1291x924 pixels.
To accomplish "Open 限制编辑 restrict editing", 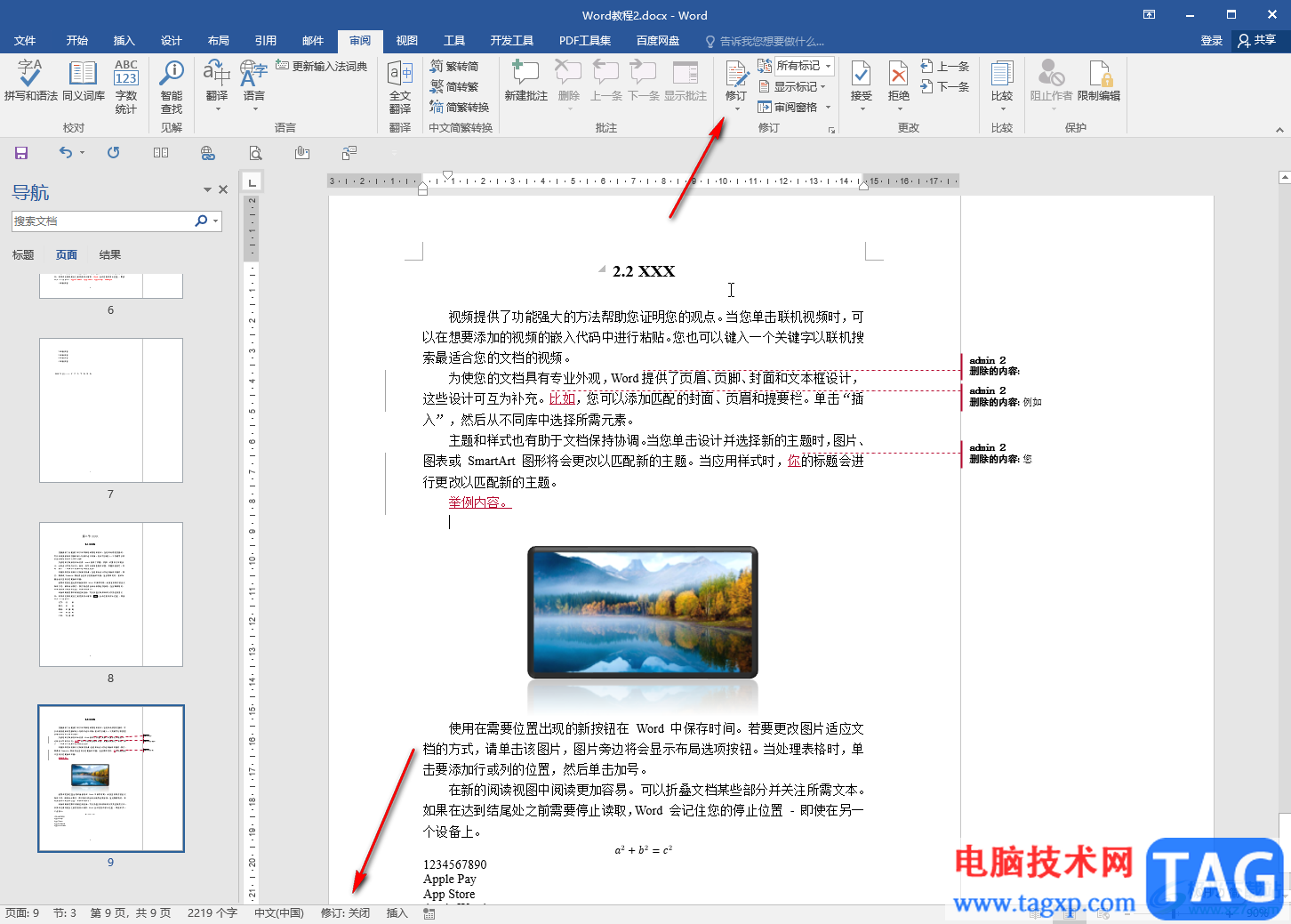I will (x=1099, y=82).
